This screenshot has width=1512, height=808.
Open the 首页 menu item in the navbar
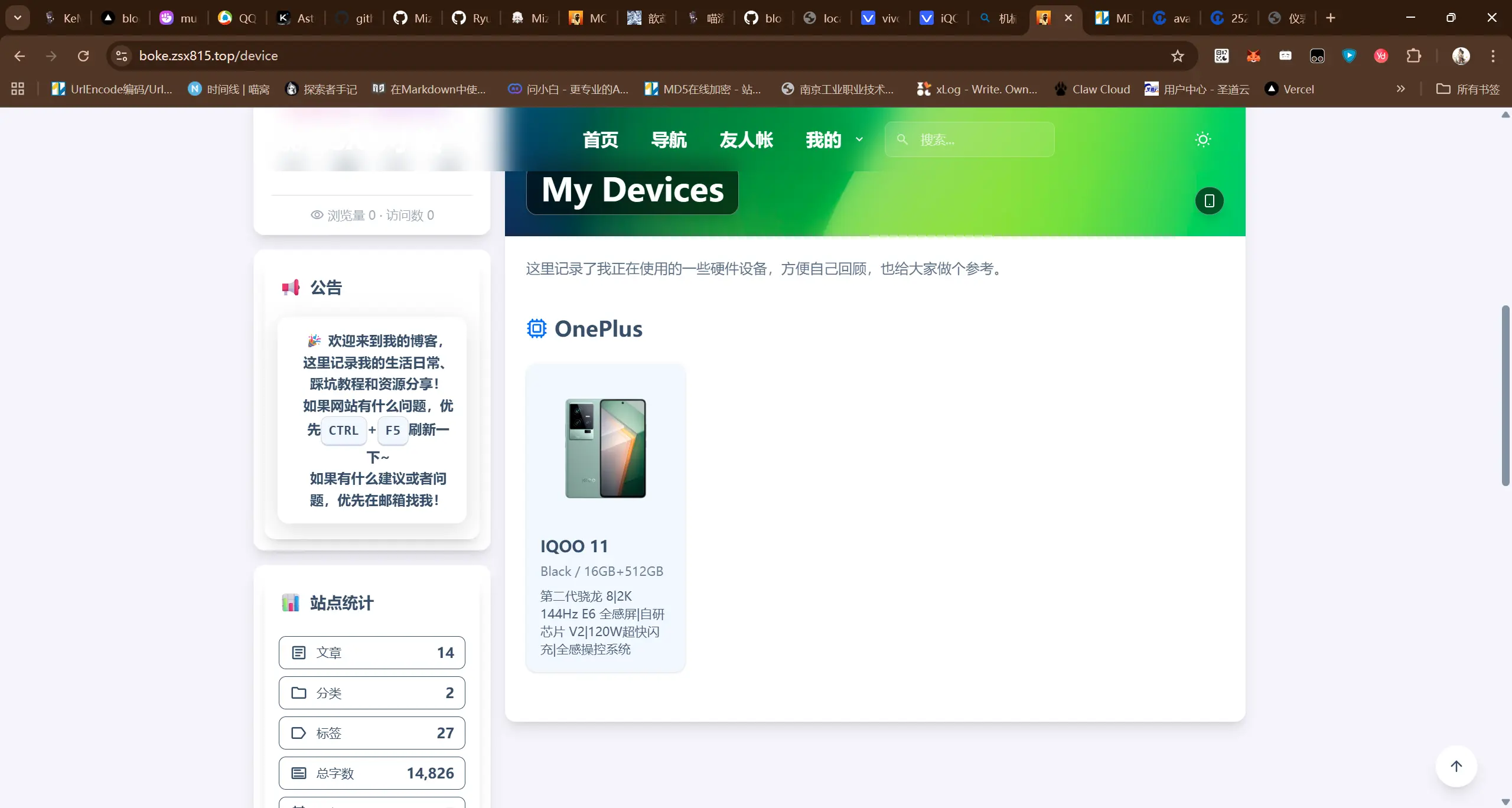600,139
